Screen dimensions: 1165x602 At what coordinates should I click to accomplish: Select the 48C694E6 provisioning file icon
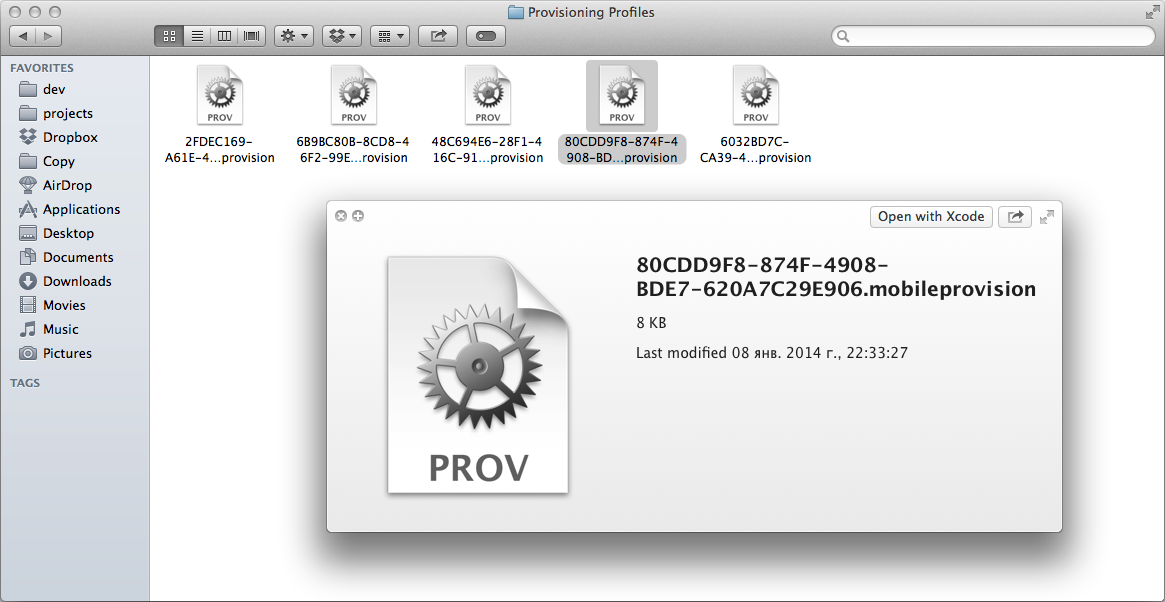(x=487, y=94)
